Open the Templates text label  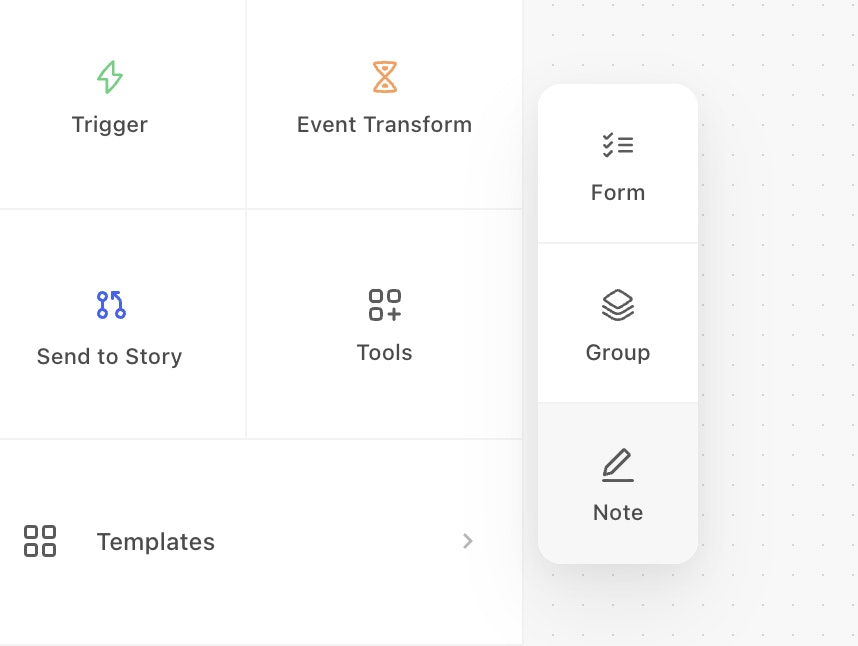point(156,542)
